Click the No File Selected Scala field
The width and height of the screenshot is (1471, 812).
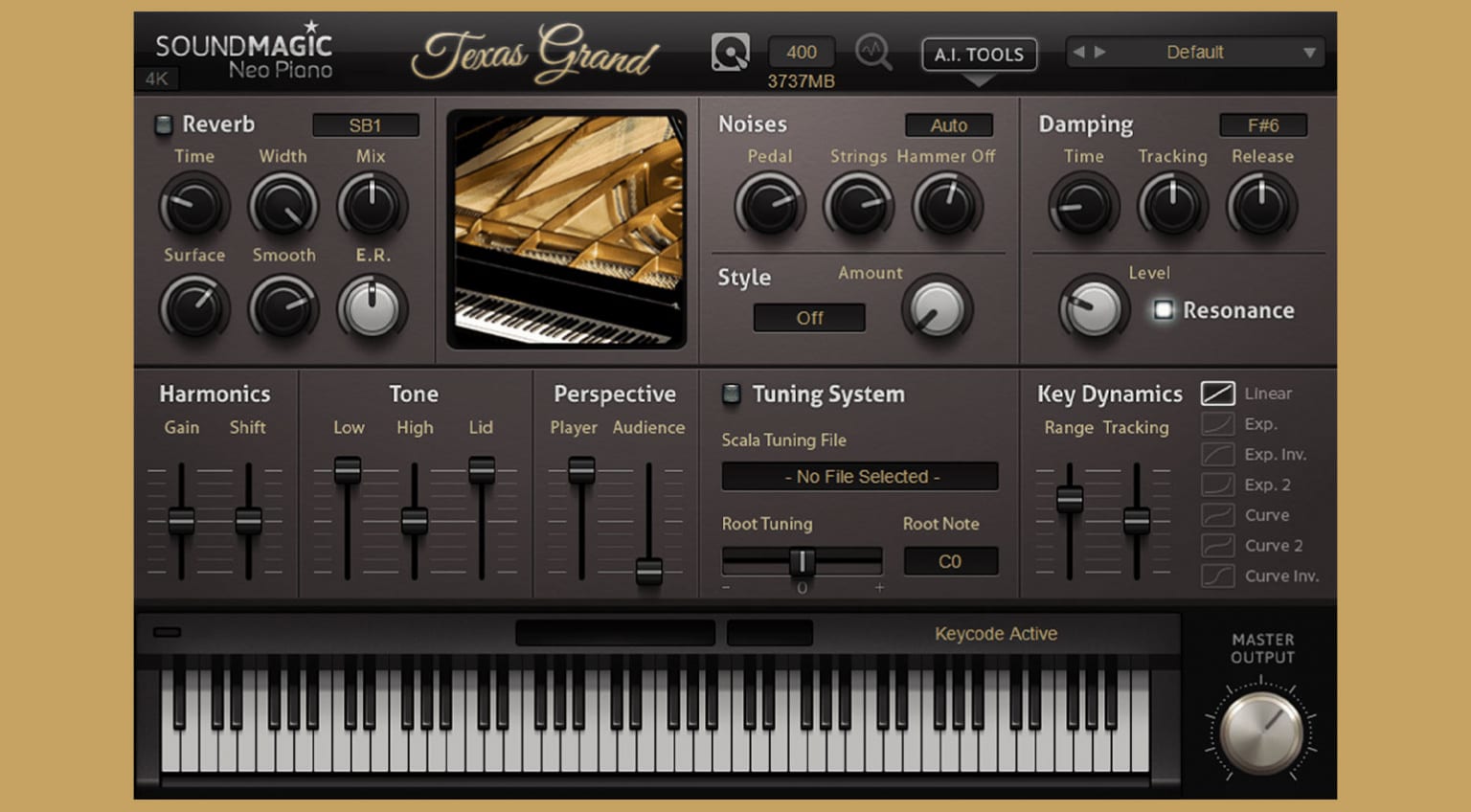click(x=859, y=476)
